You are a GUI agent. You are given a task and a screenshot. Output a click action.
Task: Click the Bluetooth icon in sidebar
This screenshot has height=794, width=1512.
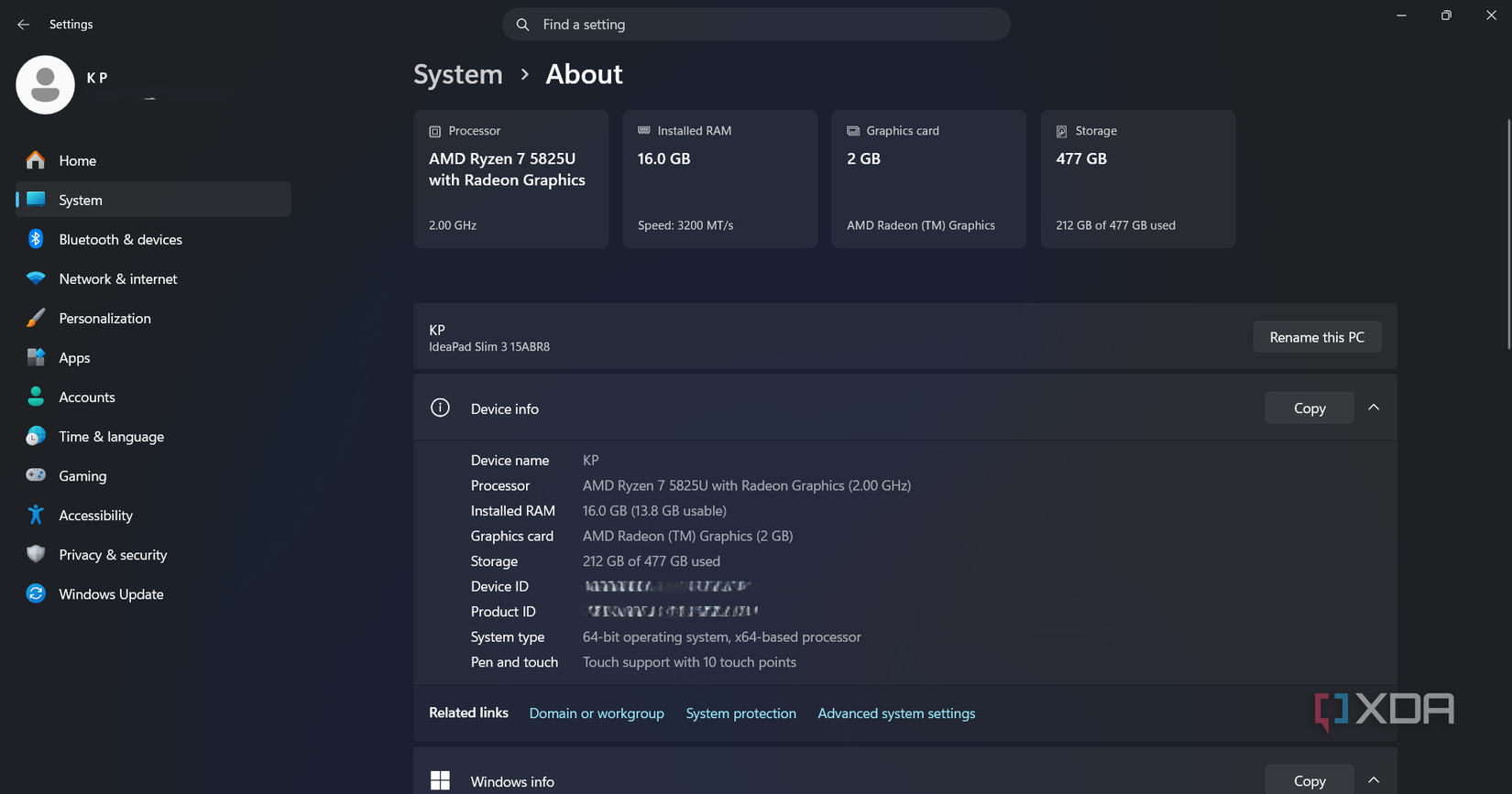(x=36, y=239)
